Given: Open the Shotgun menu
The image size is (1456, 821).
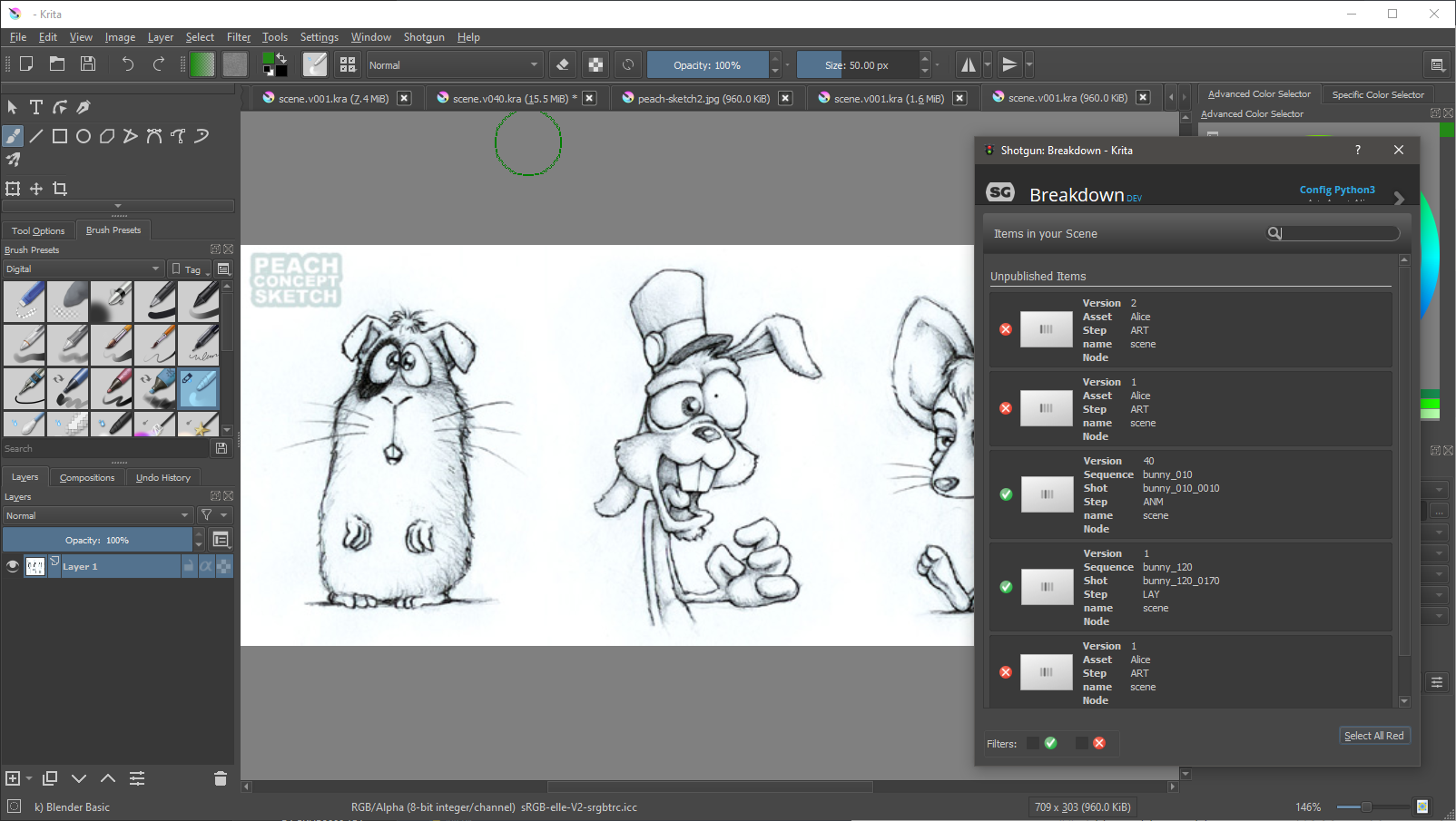Looking at the screenshot, I should 424,37.
